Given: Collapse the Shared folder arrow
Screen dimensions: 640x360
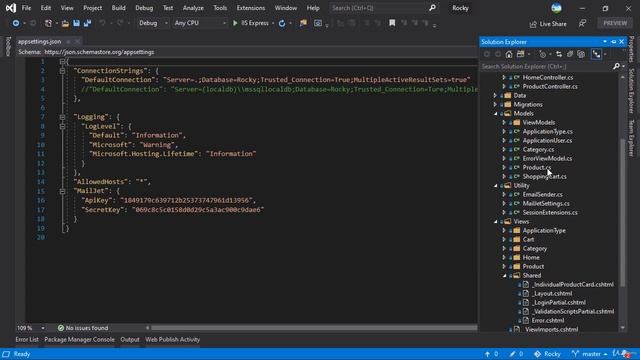Looking at the screenshot, I should click(x=504, y=276).
